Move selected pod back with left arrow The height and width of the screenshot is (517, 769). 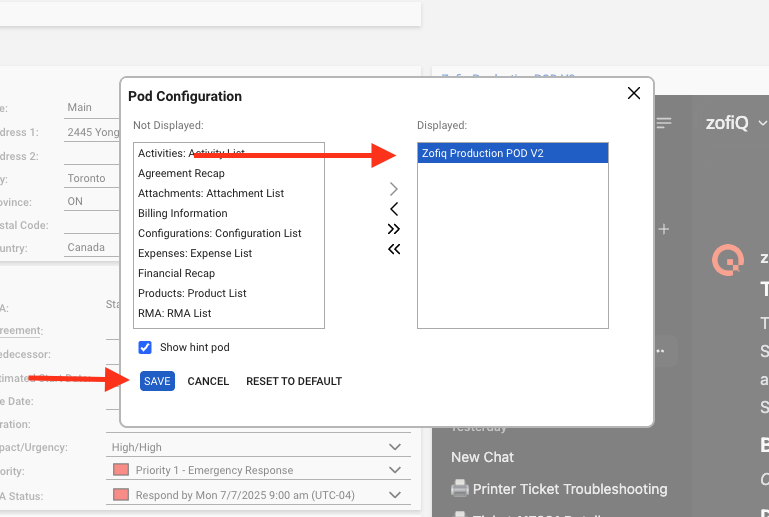(x=393, y=209)
